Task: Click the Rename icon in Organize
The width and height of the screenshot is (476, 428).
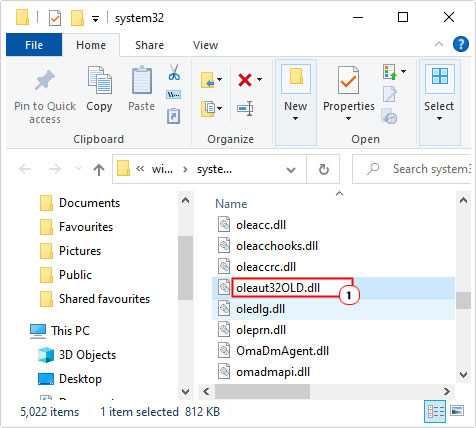Action: tap(245, 108)
